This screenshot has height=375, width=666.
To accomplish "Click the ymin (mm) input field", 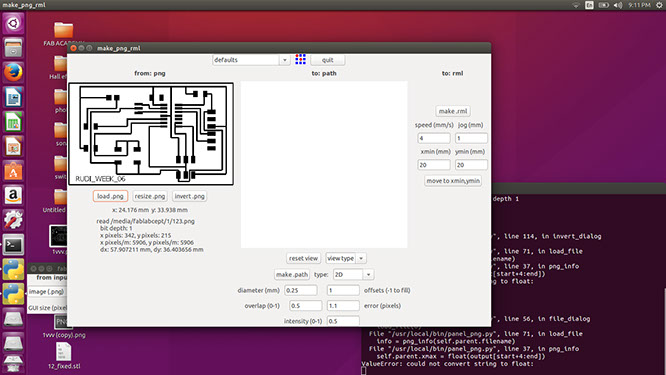I will coord(471,165).
